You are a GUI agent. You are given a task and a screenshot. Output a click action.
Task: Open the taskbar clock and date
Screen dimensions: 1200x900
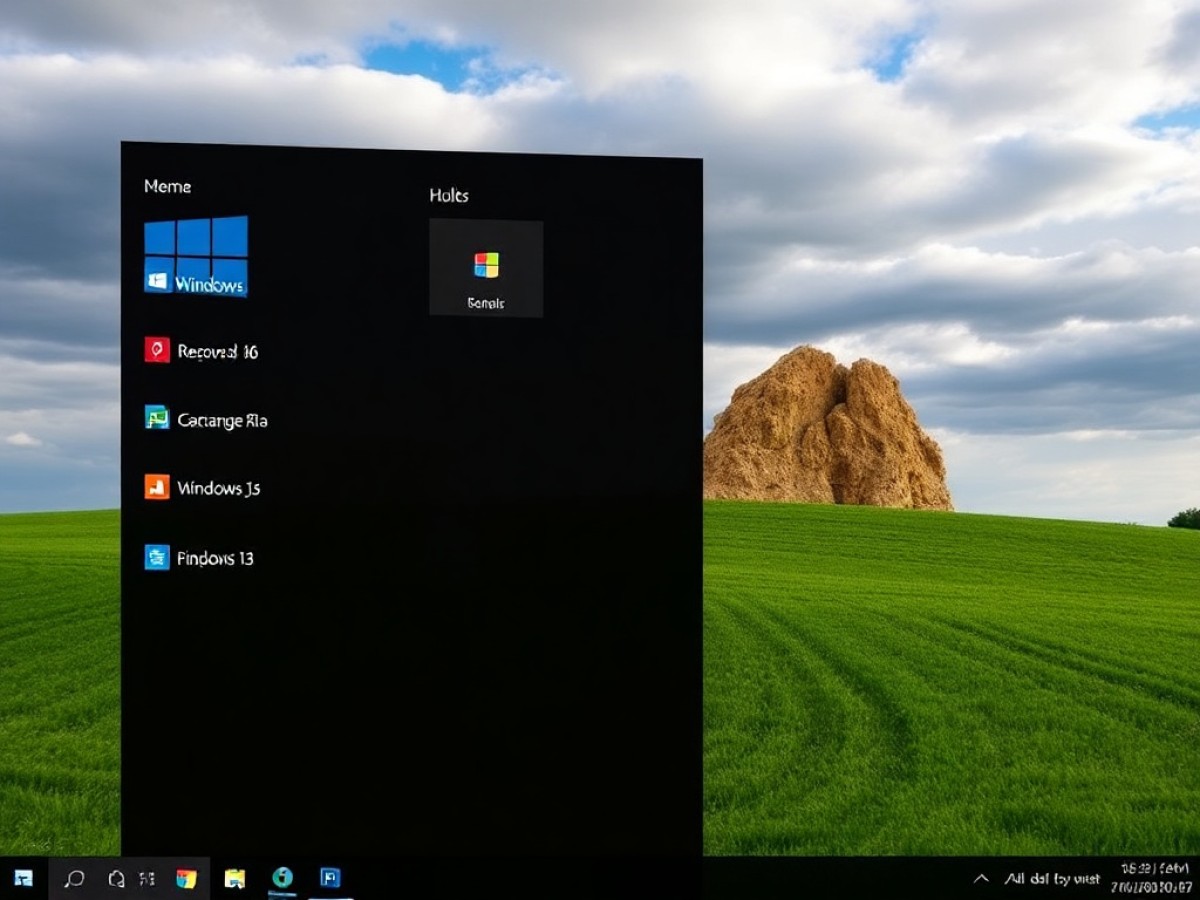tap(1155, 878)
